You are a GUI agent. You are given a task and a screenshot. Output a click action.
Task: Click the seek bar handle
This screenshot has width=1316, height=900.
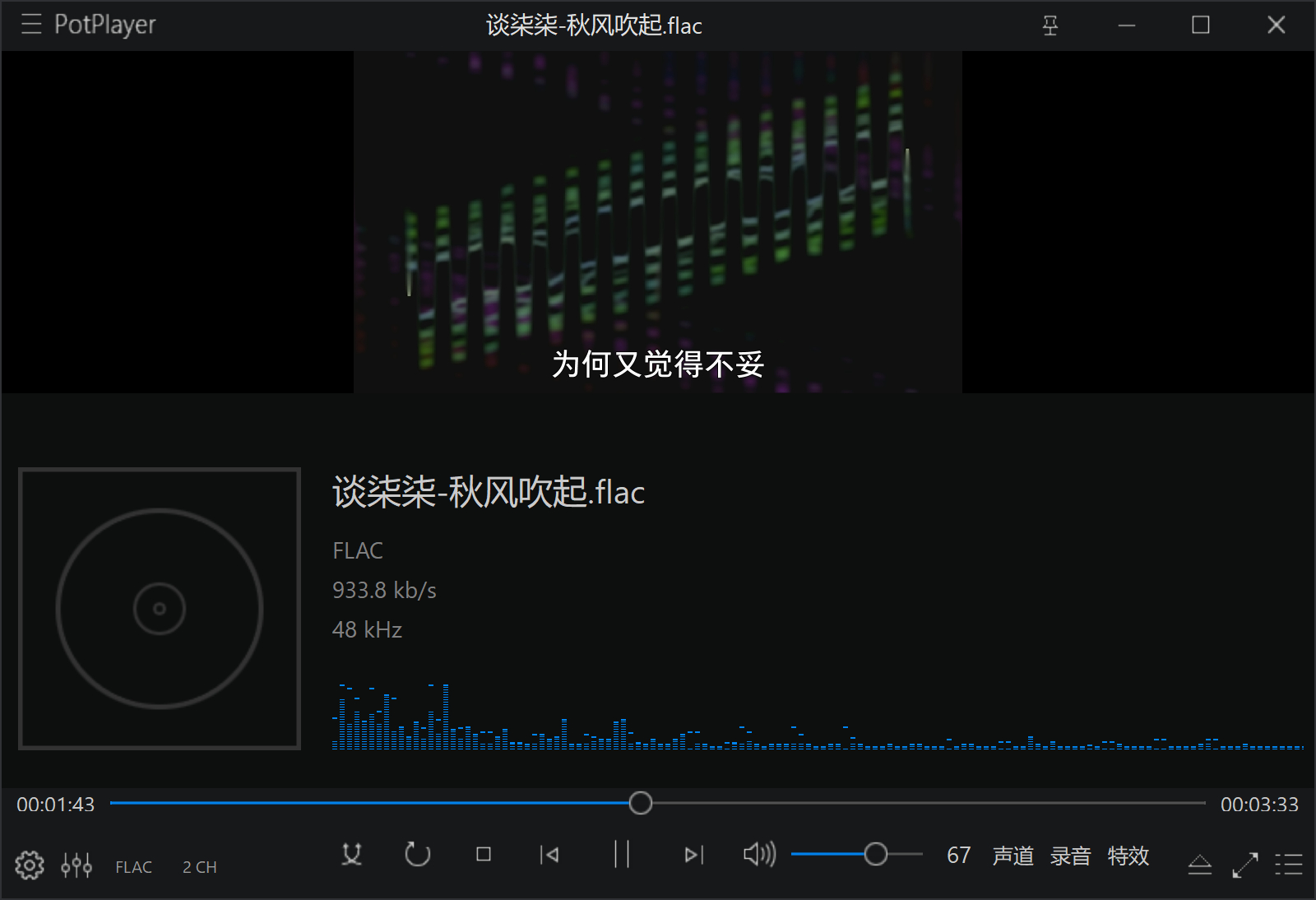point(641,803)
